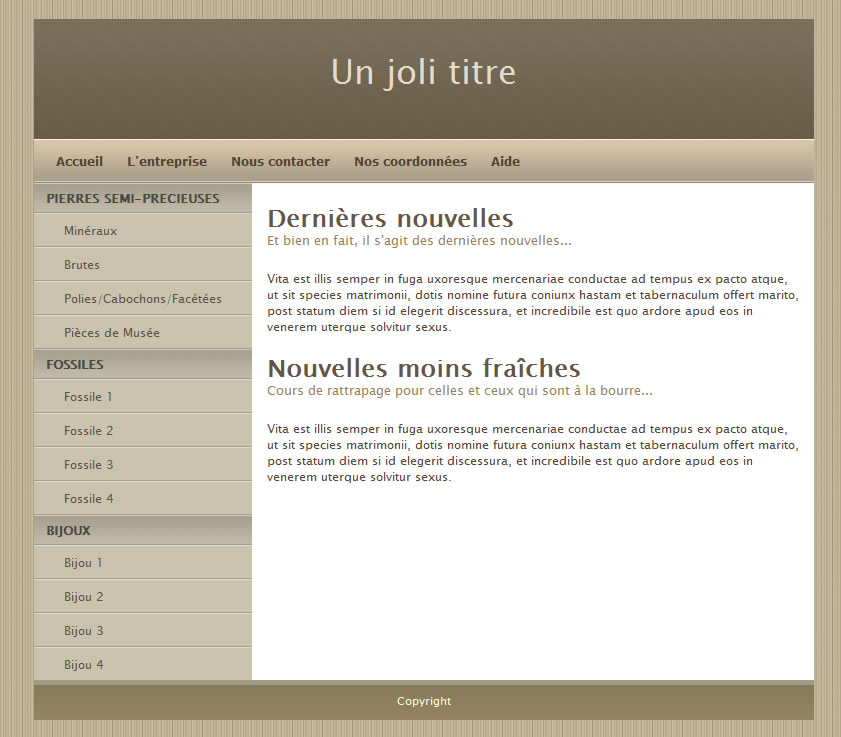Click the Fossile 4 link
The image size is (841, 737).
click(x=143, y=499)
